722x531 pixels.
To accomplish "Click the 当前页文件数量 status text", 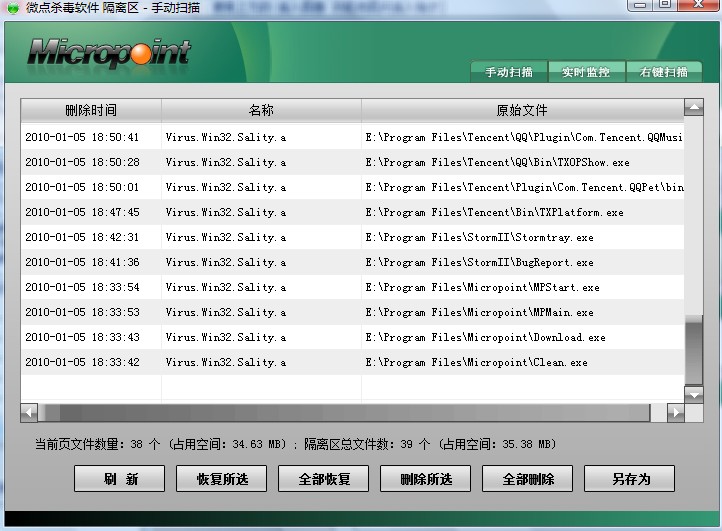I will (x=161, y=444).
